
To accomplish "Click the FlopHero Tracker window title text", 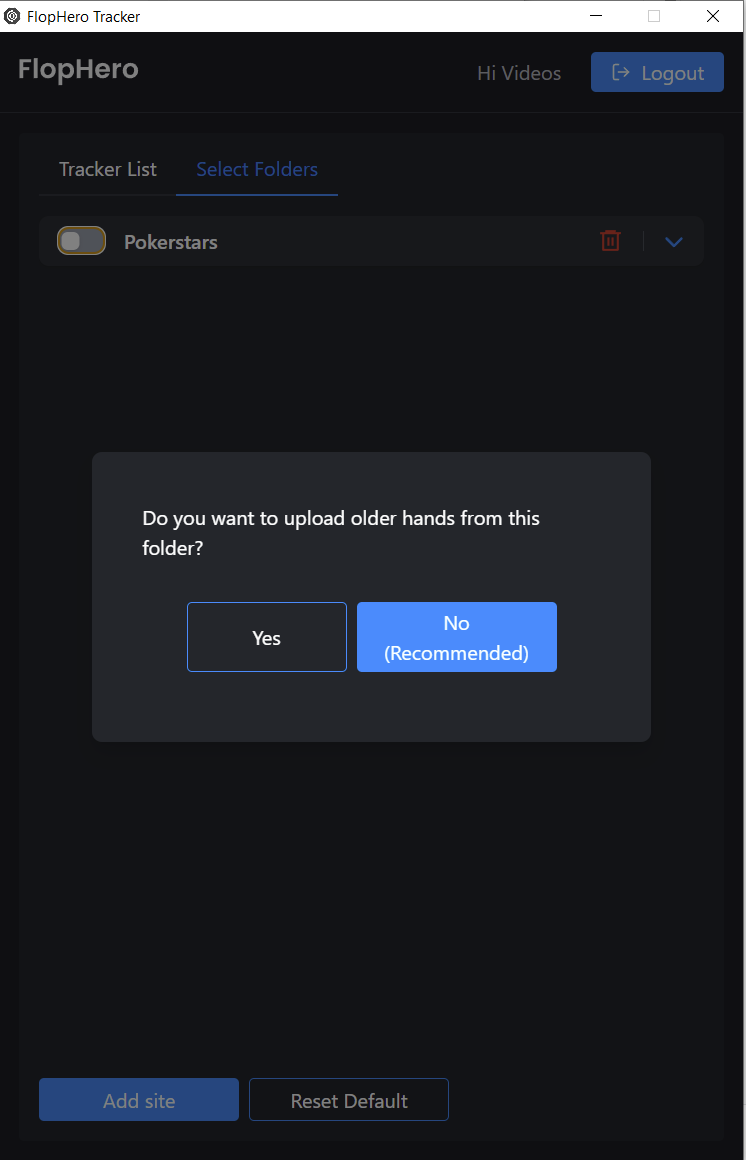I will point(84,16).
